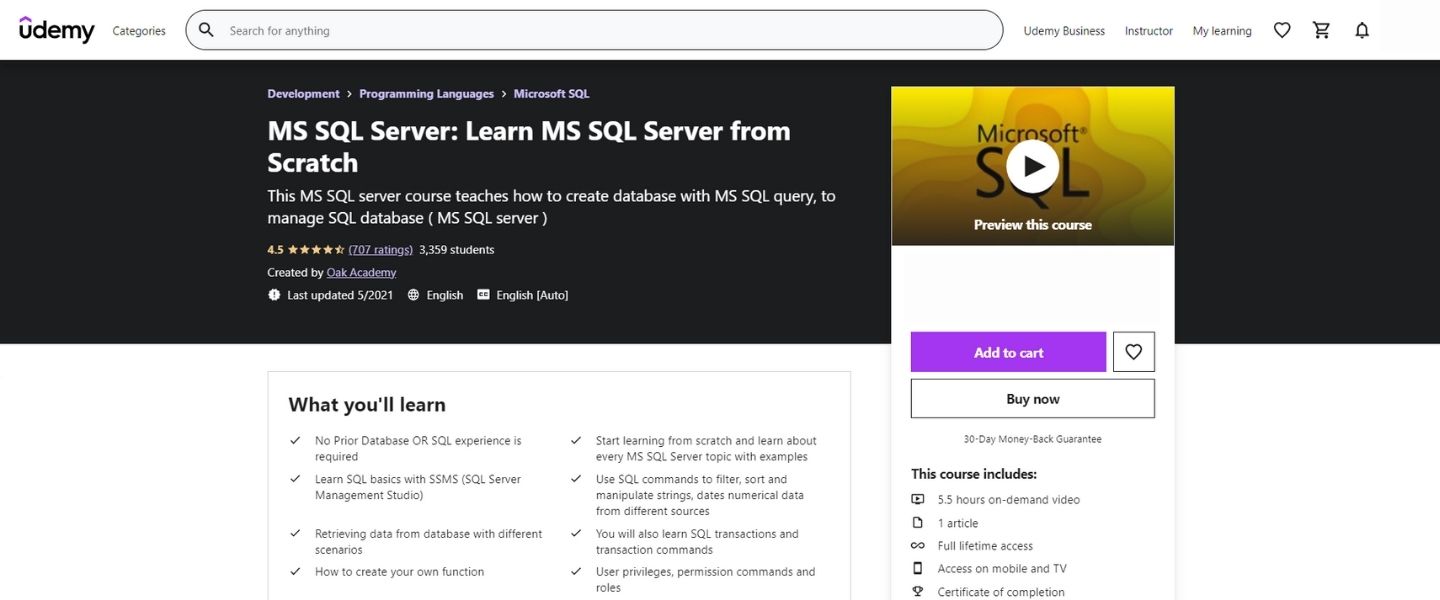Click breadcrumb chevron after Development
Screen dimensions: 1440x600
click(x=350, y=94)
